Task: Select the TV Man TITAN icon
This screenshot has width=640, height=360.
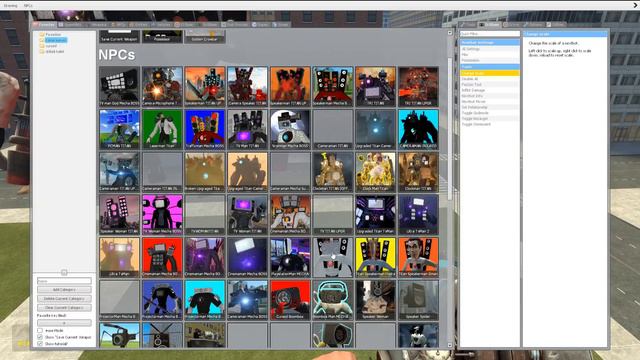Action: pos(247,129)
